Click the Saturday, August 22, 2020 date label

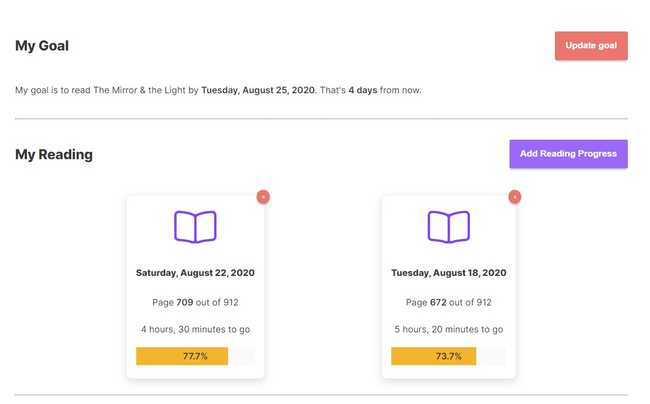[x=195, y=273]
